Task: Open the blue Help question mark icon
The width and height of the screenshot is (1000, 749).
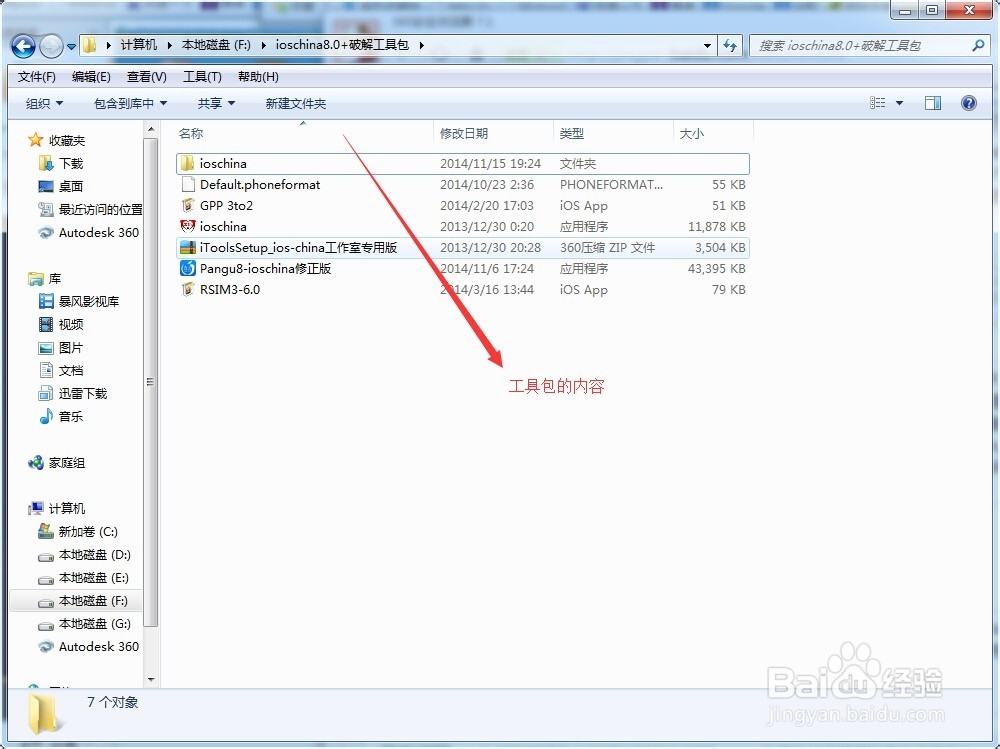Action: point(968,103)
